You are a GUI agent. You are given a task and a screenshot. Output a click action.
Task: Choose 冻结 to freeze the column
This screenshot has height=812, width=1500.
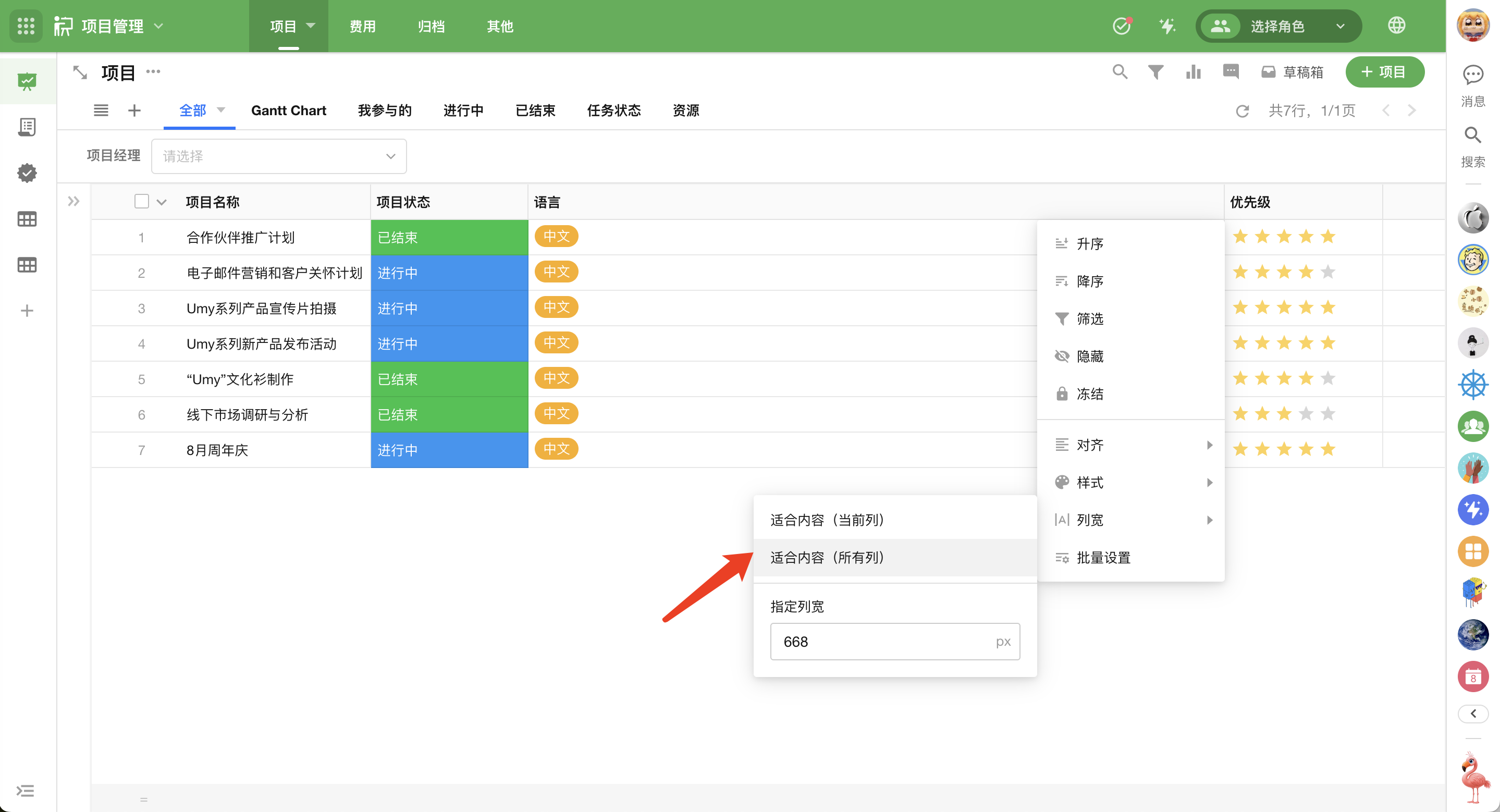[1089, 394]
